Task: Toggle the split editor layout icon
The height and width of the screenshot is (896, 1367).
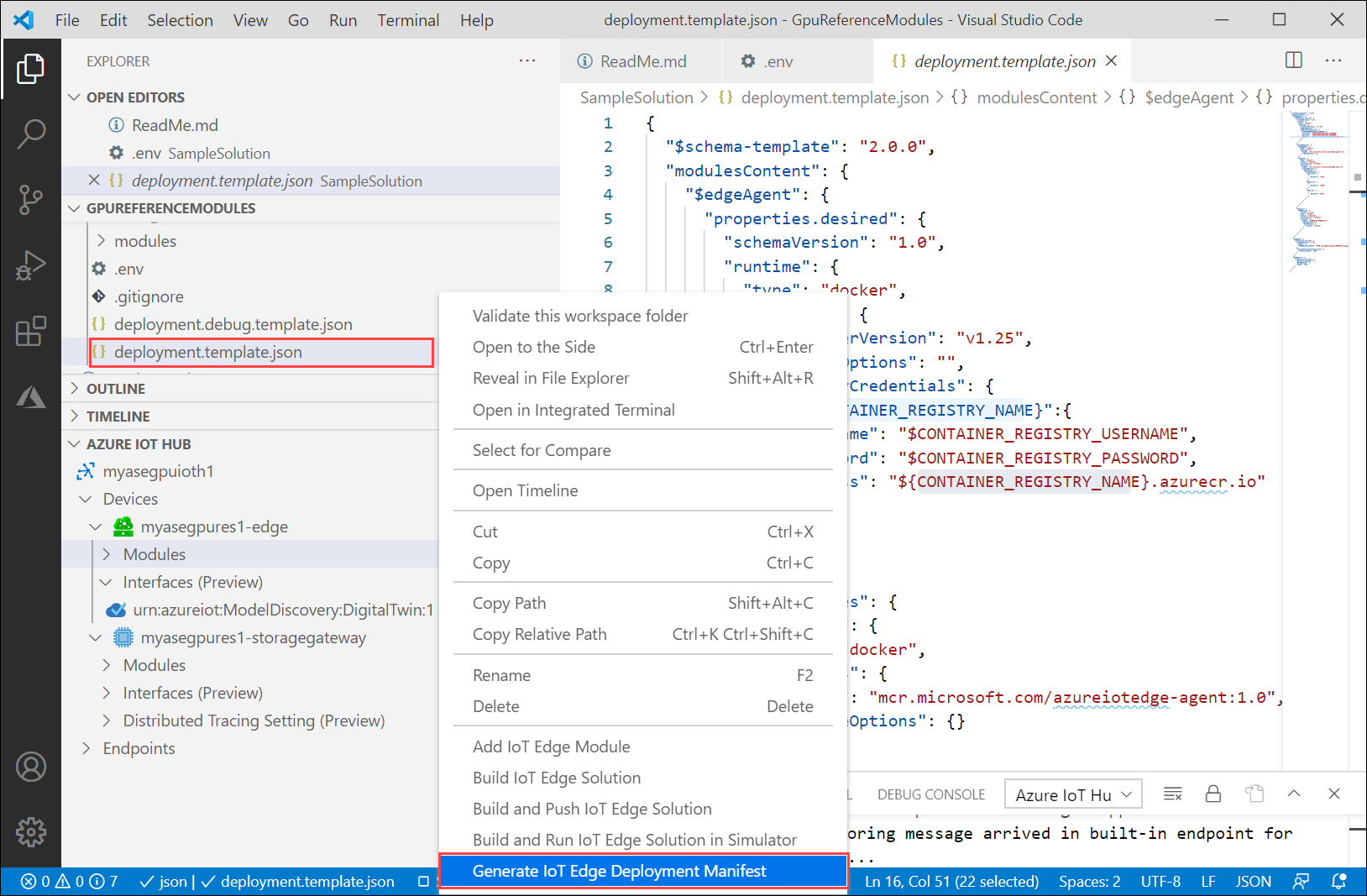Action: click(1293, 60)
